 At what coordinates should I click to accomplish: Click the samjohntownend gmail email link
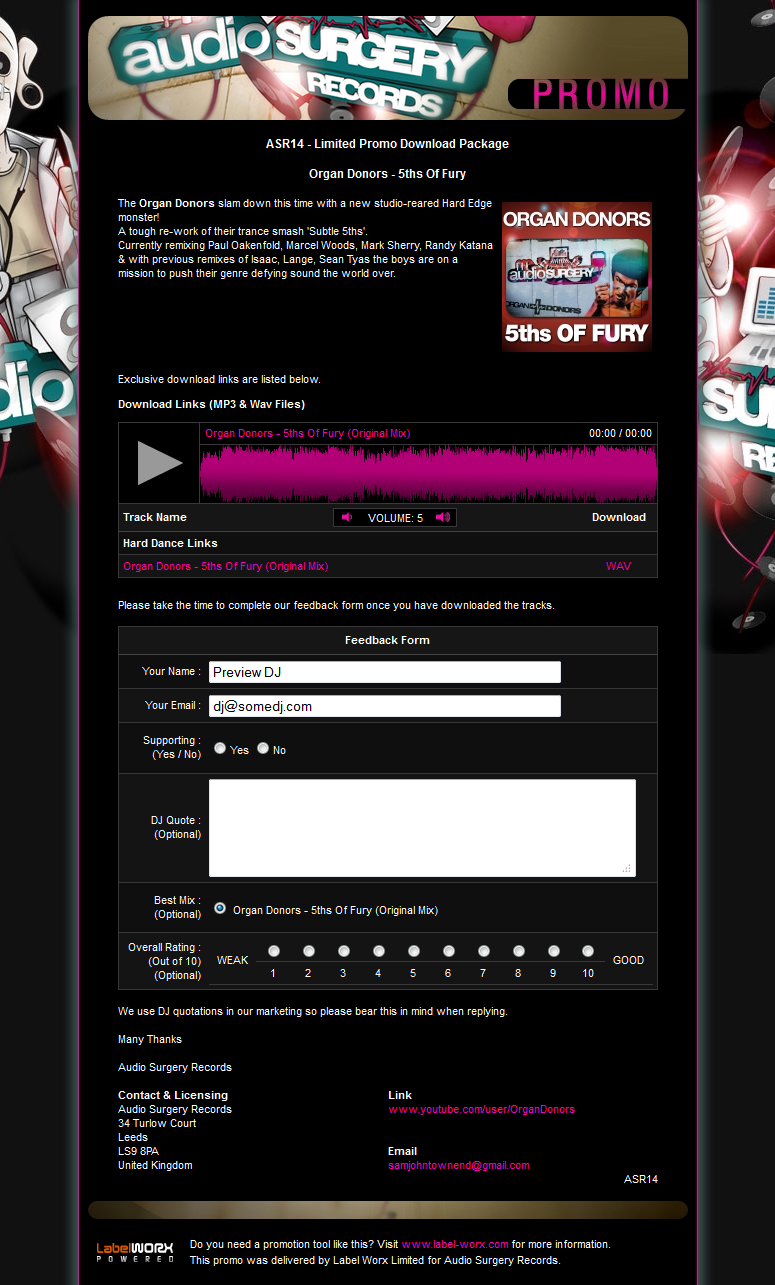pyautogui.click(x=459, y=1165)
